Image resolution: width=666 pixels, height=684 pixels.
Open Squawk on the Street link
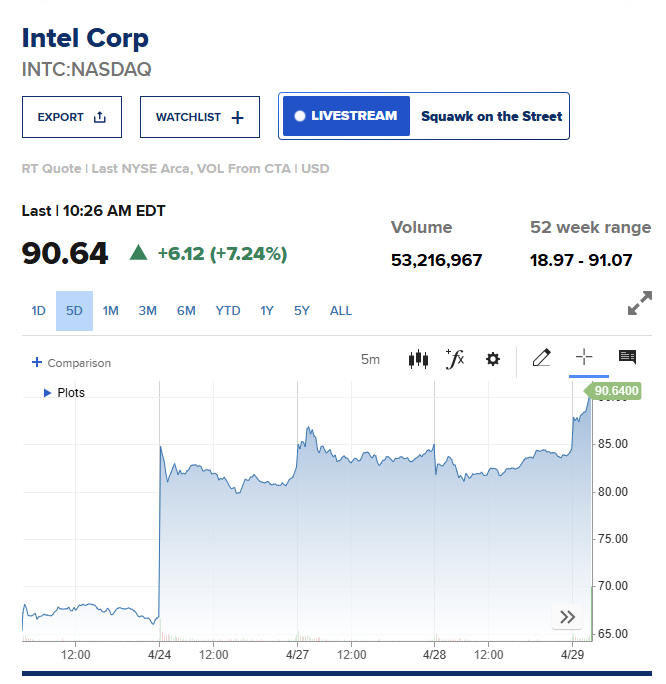click(x=491, y=116)
